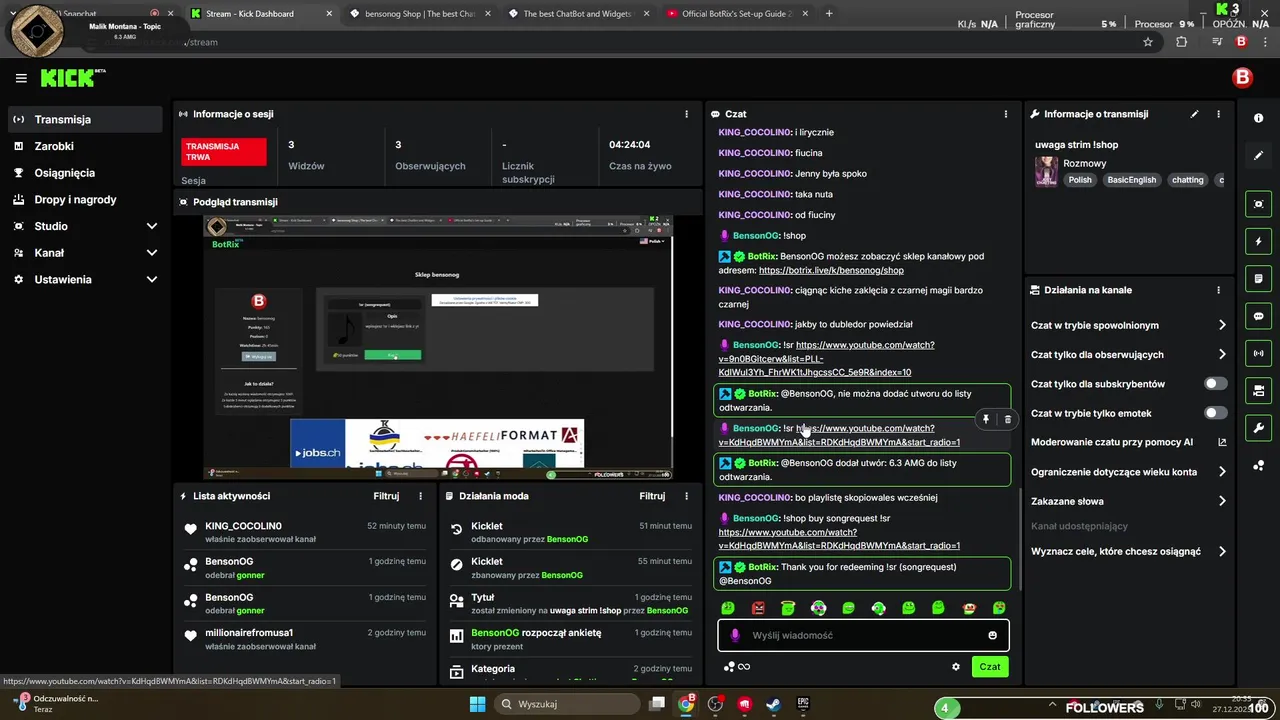The width and height of the screenshot is (1280, 720).
Task: Expand Ustawienia menu in left sidebar
Action: [x=85, y=280]
